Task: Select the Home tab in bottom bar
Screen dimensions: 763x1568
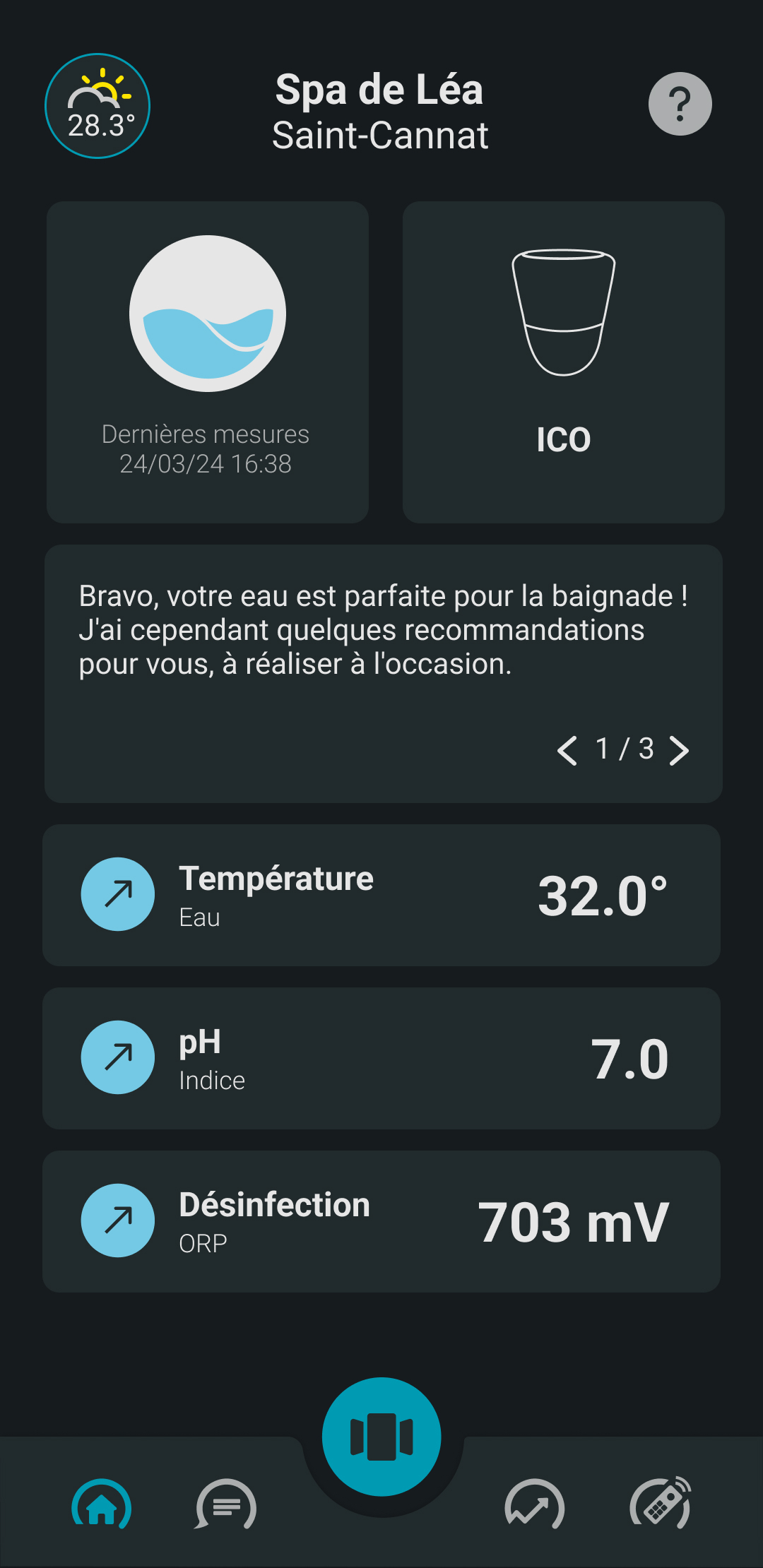Action: pos(102,1506)
